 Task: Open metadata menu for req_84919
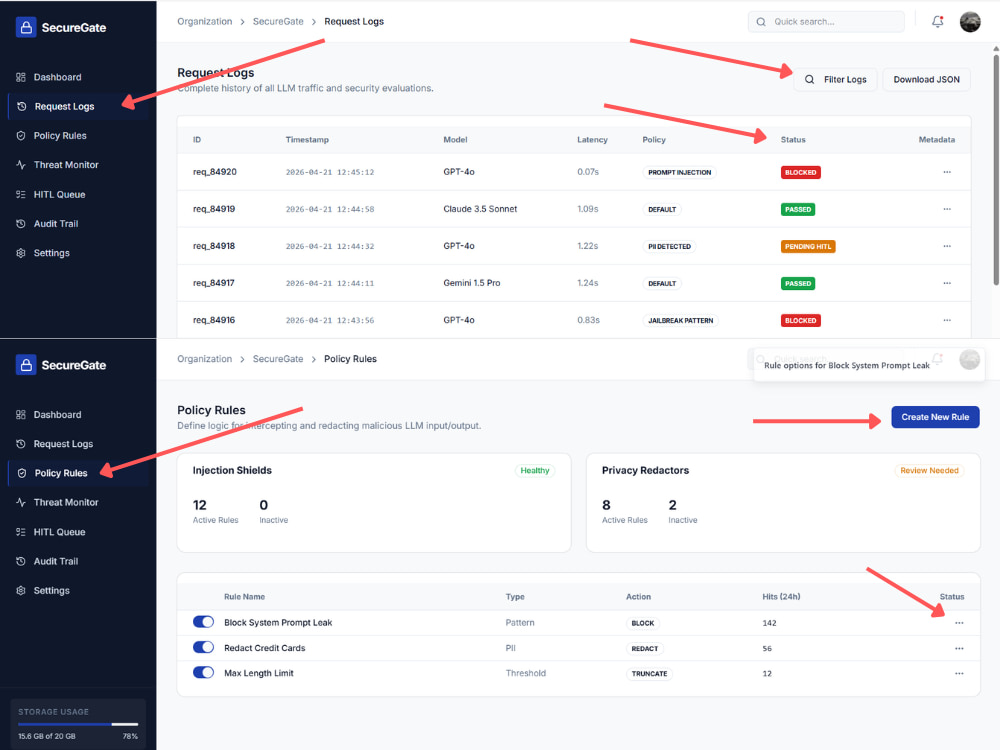click(947, 209)
